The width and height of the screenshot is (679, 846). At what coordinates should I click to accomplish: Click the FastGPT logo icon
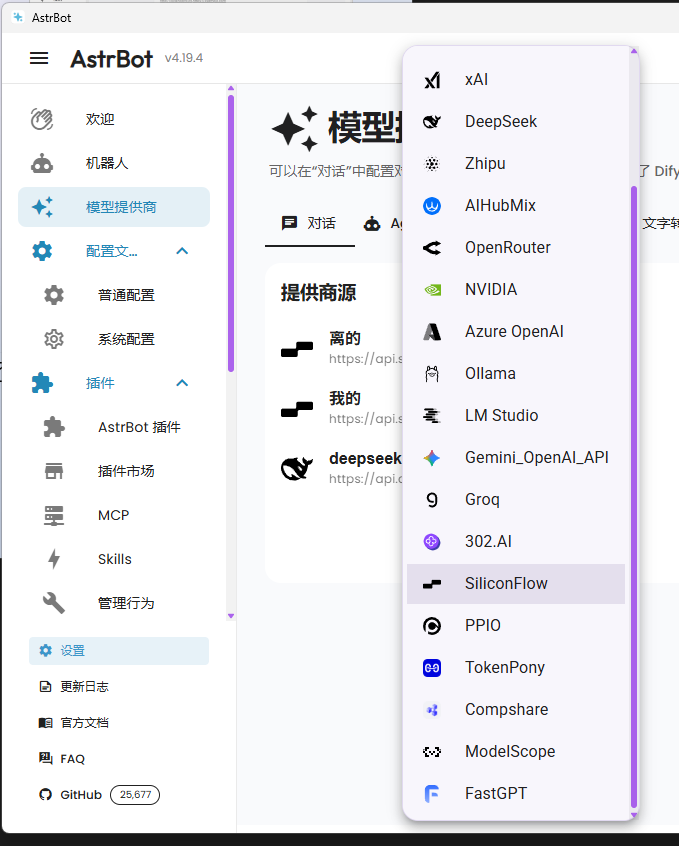click(x=432, y=794)
